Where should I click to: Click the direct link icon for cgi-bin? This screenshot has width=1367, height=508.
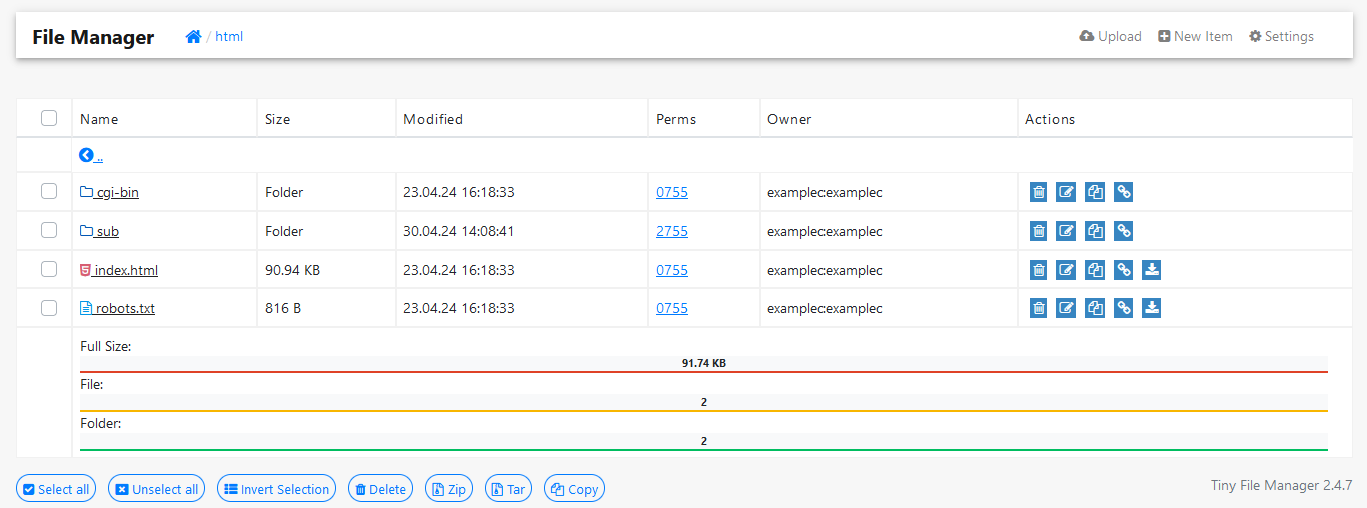point(1123,192)
